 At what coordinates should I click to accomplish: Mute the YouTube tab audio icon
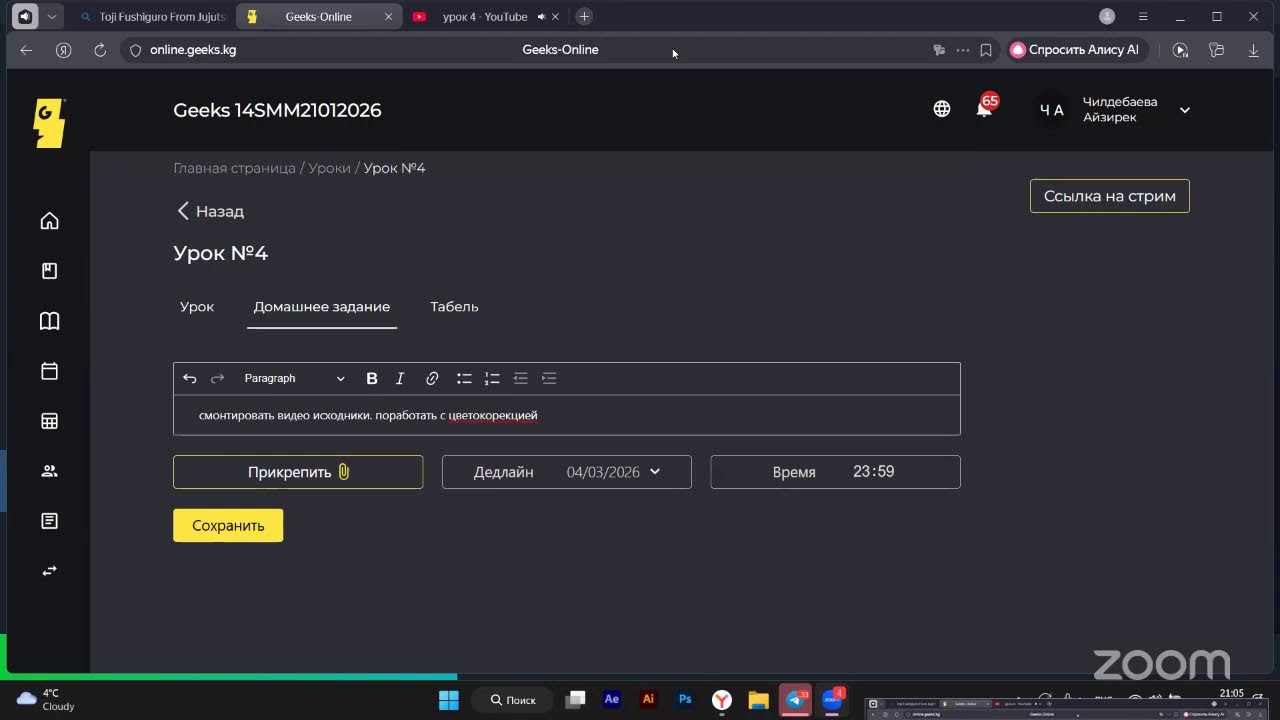point(541,16)
